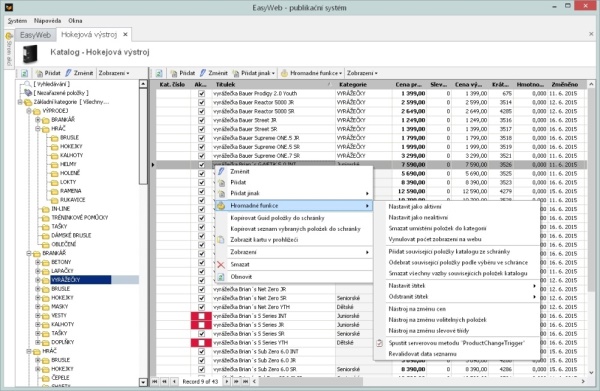Switch to the EasyWeb tab
The width and height of the screenshot is (600, 391).
pos(35,35)
